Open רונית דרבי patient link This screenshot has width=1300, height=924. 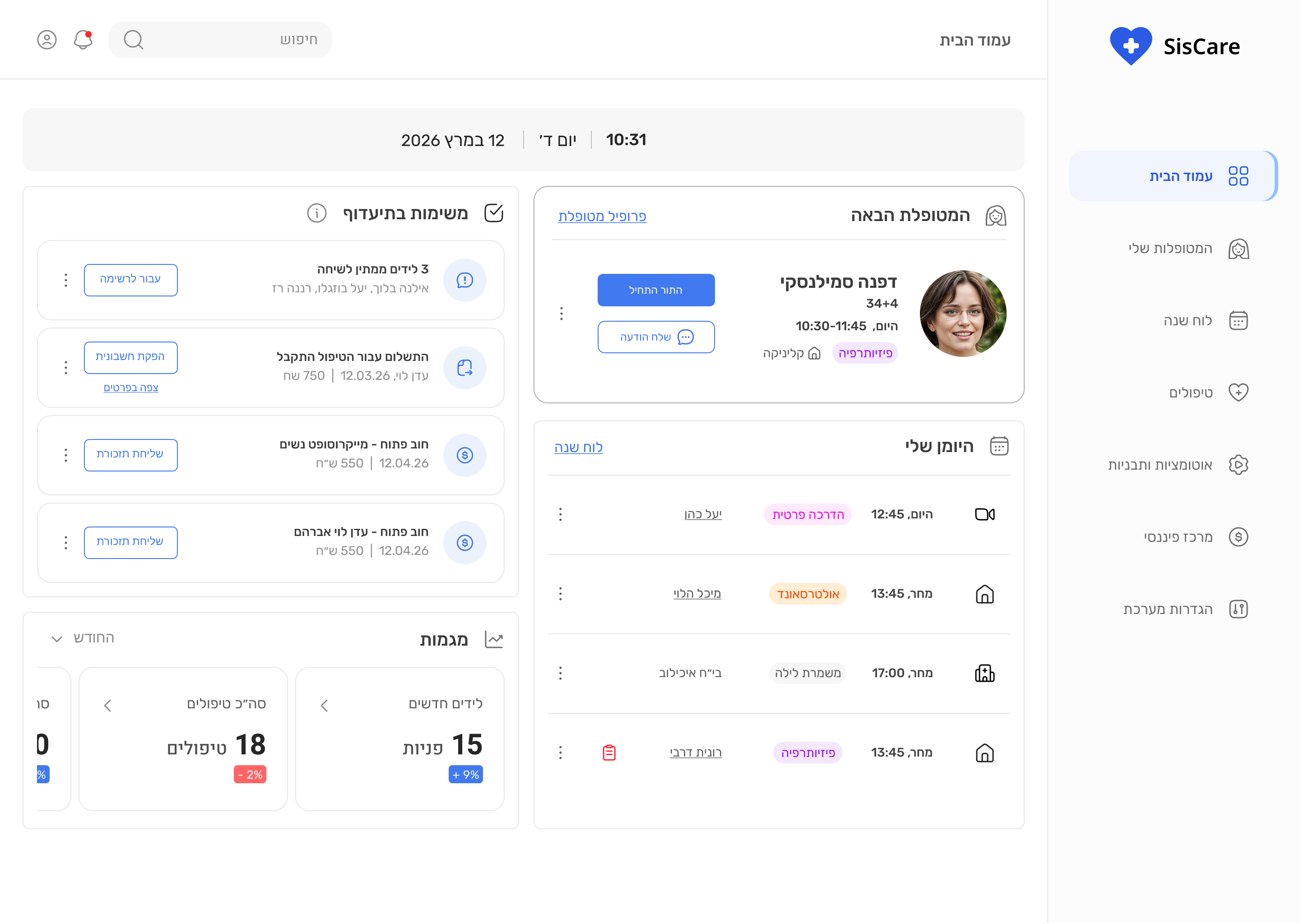[696, 753]
